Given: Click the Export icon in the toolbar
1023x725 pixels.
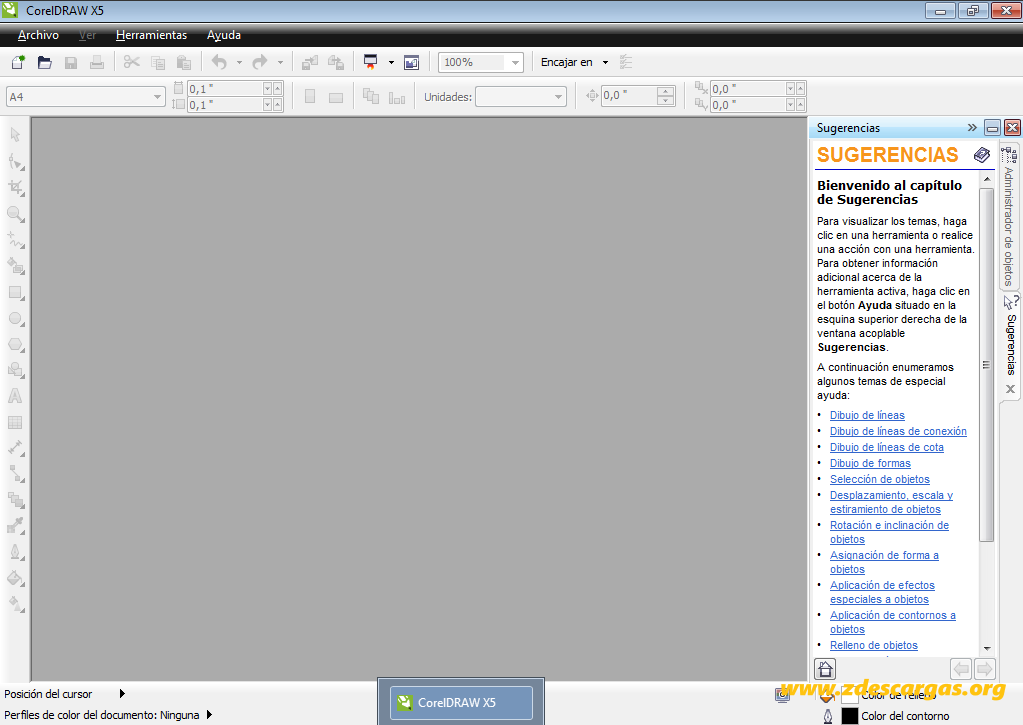Looking at the screenshot, I should pyautogui.click(x=336, y=63).
